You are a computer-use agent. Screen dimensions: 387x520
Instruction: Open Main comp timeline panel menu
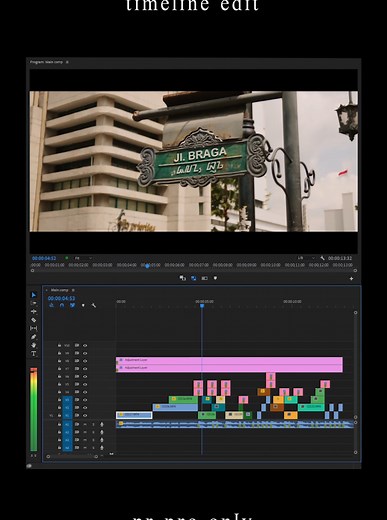click(x=73, y=290)
